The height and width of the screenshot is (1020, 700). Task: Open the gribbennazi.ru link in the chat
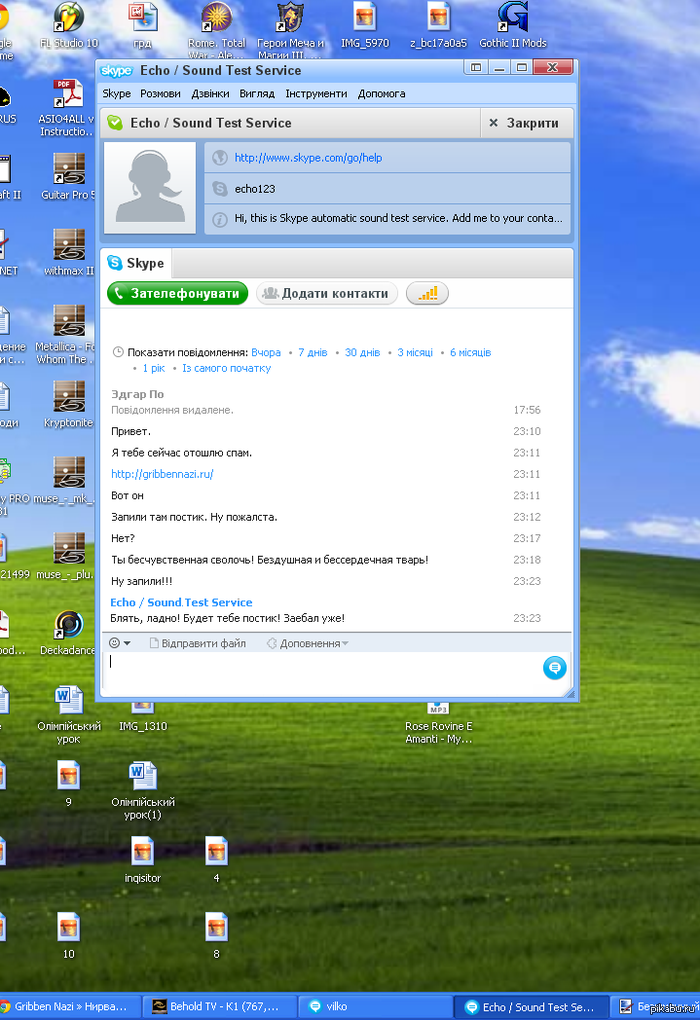tap(162, 474)
